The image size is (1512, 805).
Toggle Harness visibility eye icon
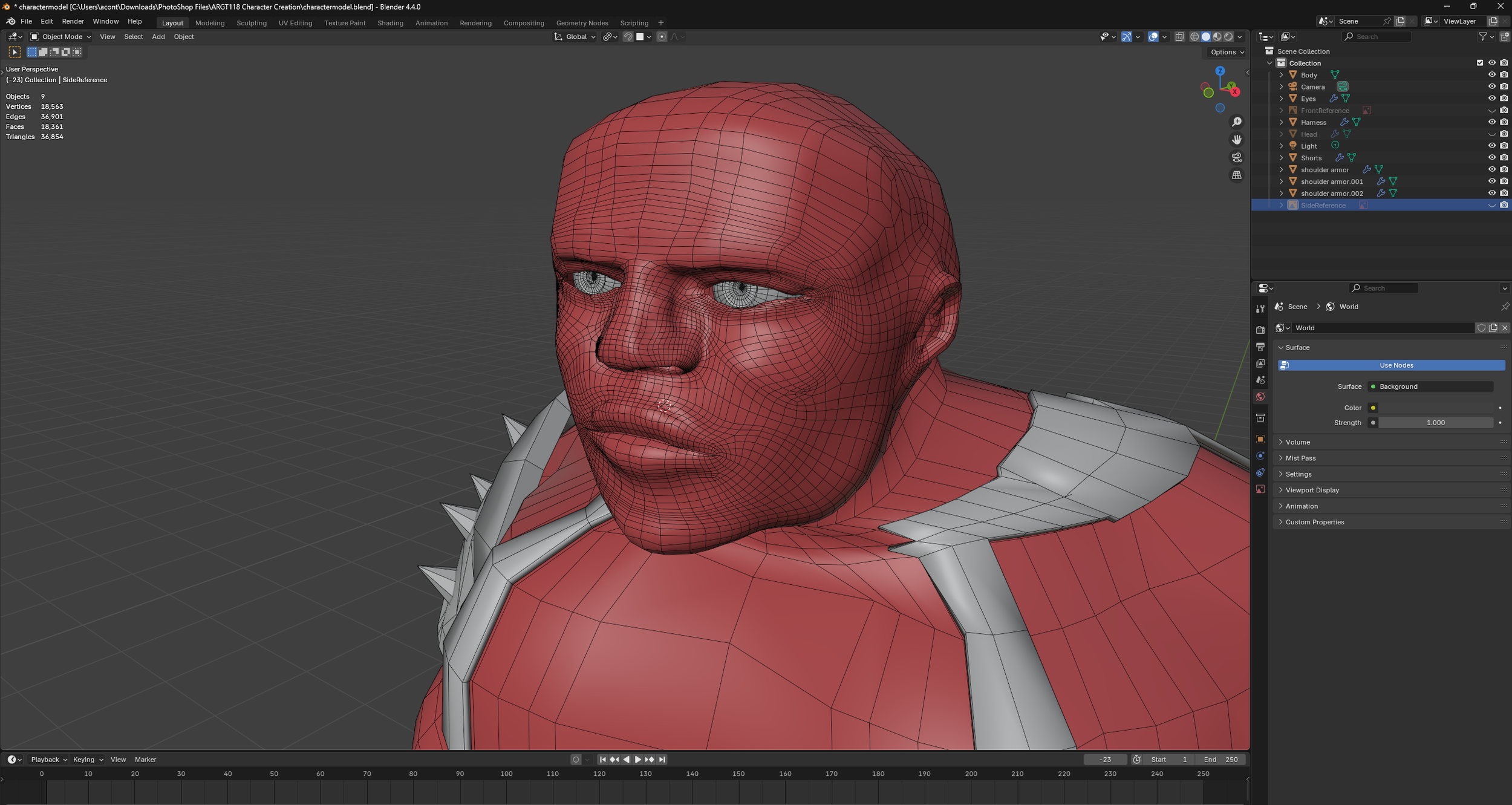point(1491,122)
